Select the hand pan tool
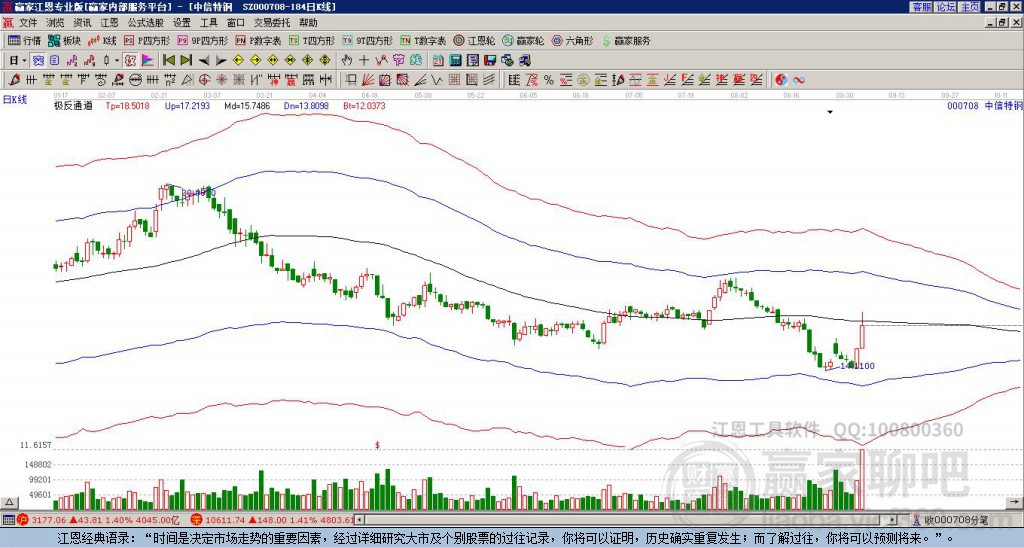 tap(346, 60)
